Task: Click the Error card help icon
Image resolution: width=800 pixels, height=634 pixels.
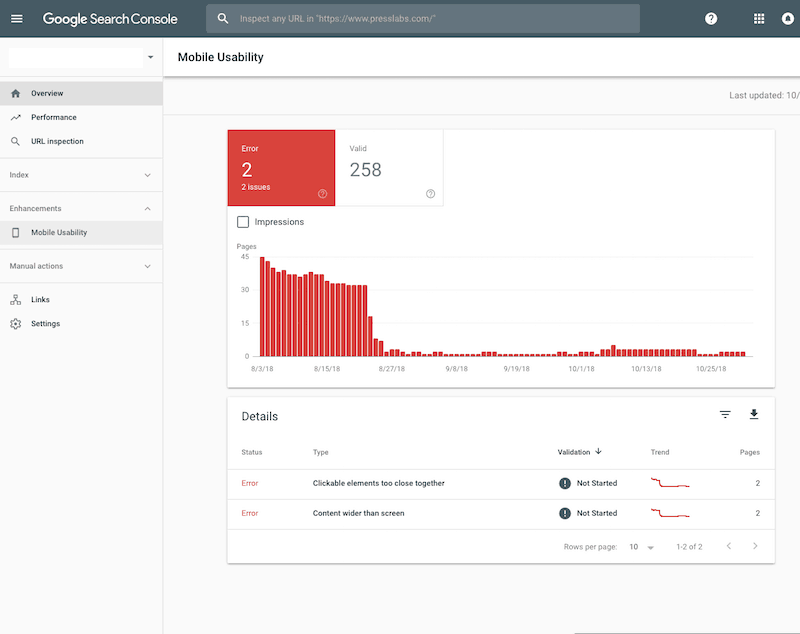Action: (322, 194)
